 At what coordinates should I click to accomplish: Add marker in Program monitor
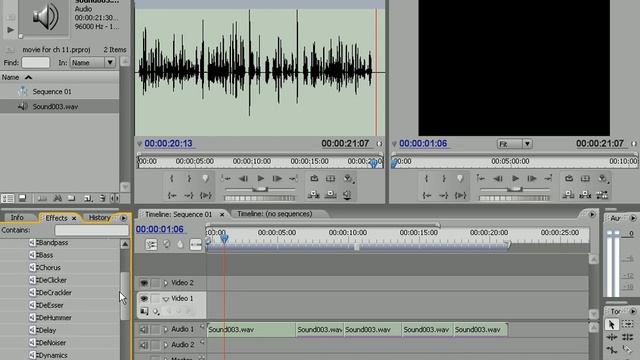460,179
